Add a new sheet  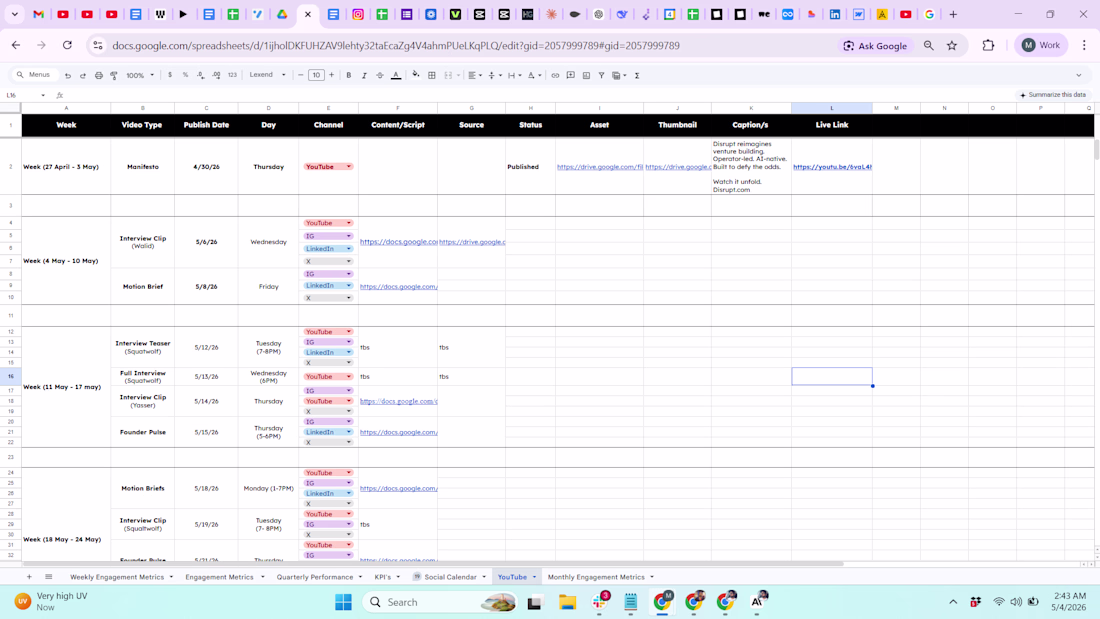29,577
